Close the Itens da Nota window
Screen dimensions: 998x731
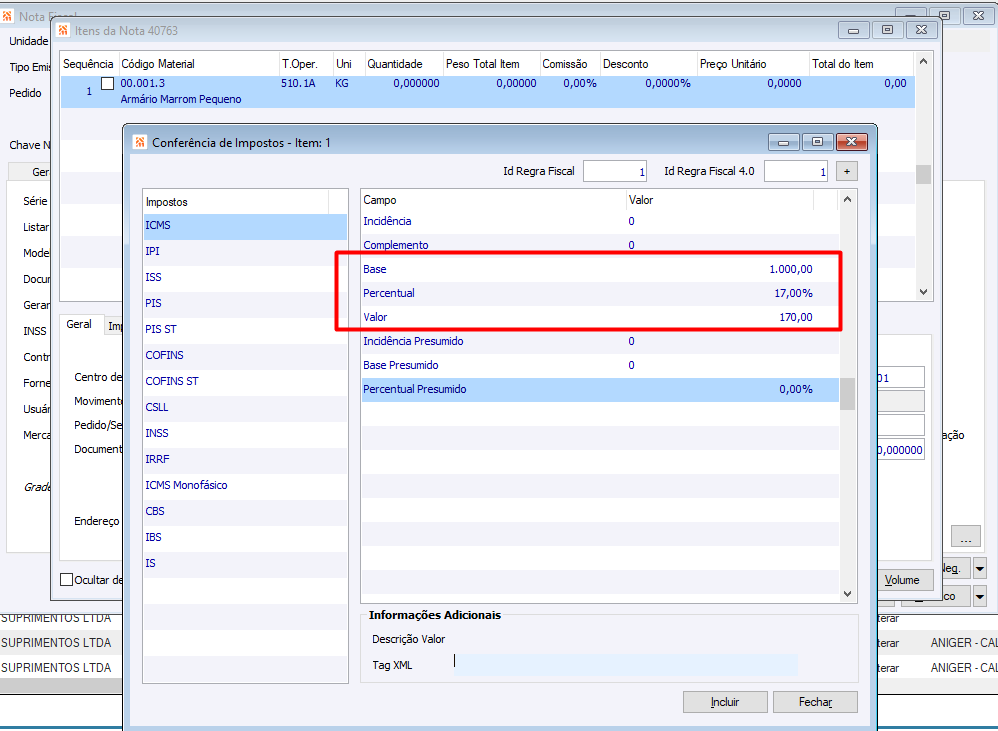pos(921,30)
